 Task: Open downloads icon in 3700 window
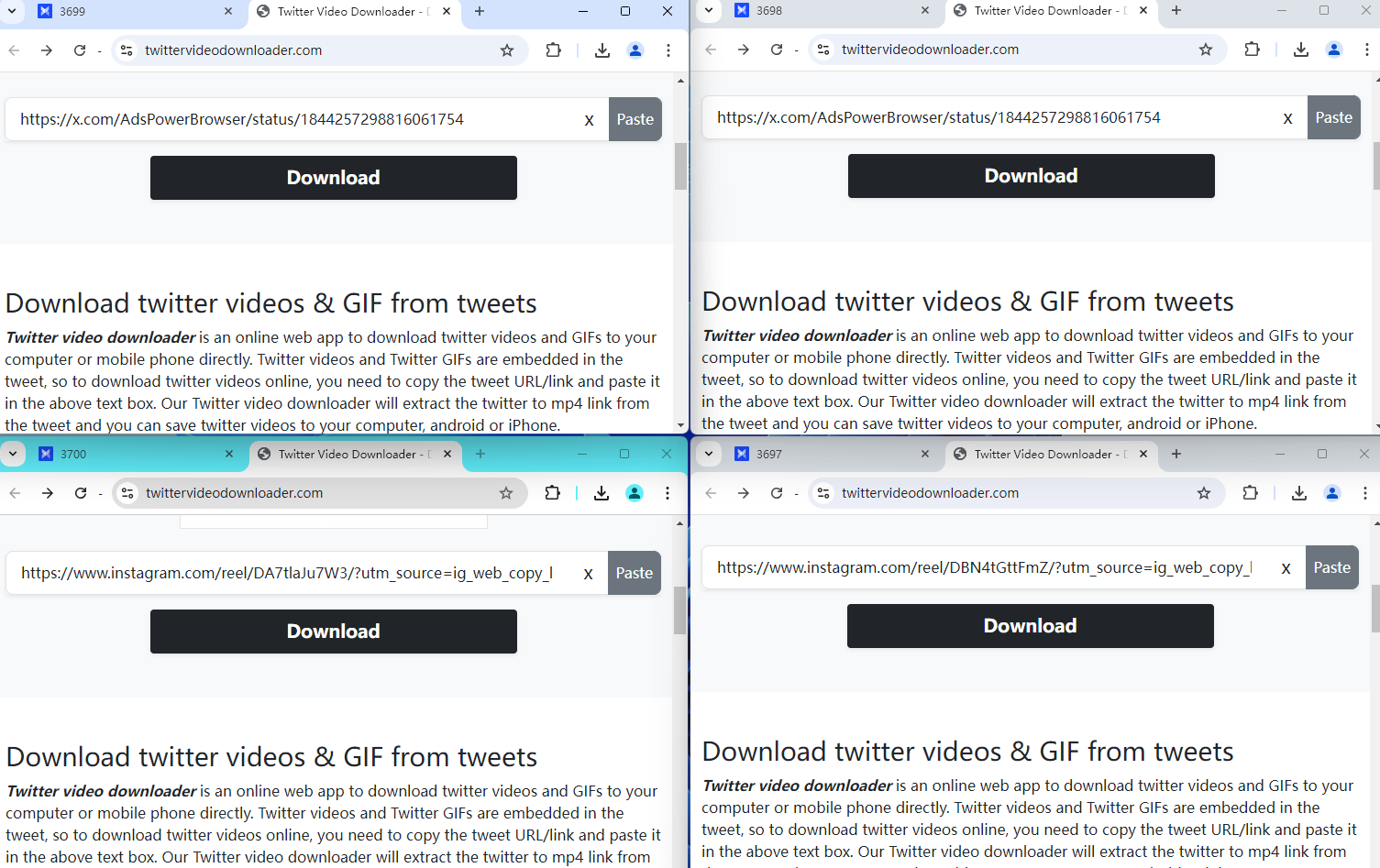point(602,493)
